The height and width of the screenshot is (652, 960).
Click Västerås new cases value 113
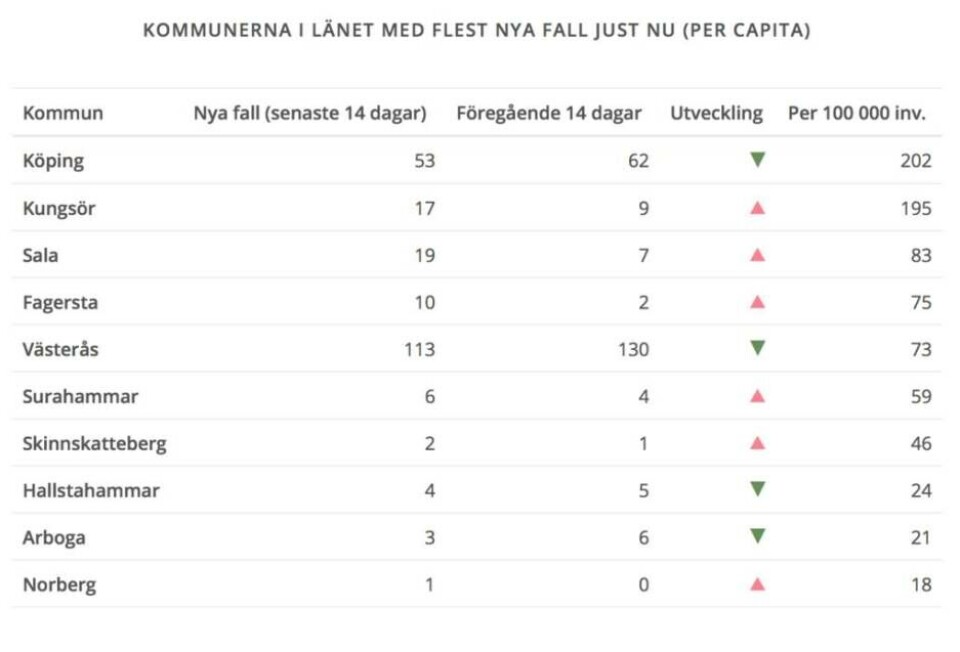(420, 349)
